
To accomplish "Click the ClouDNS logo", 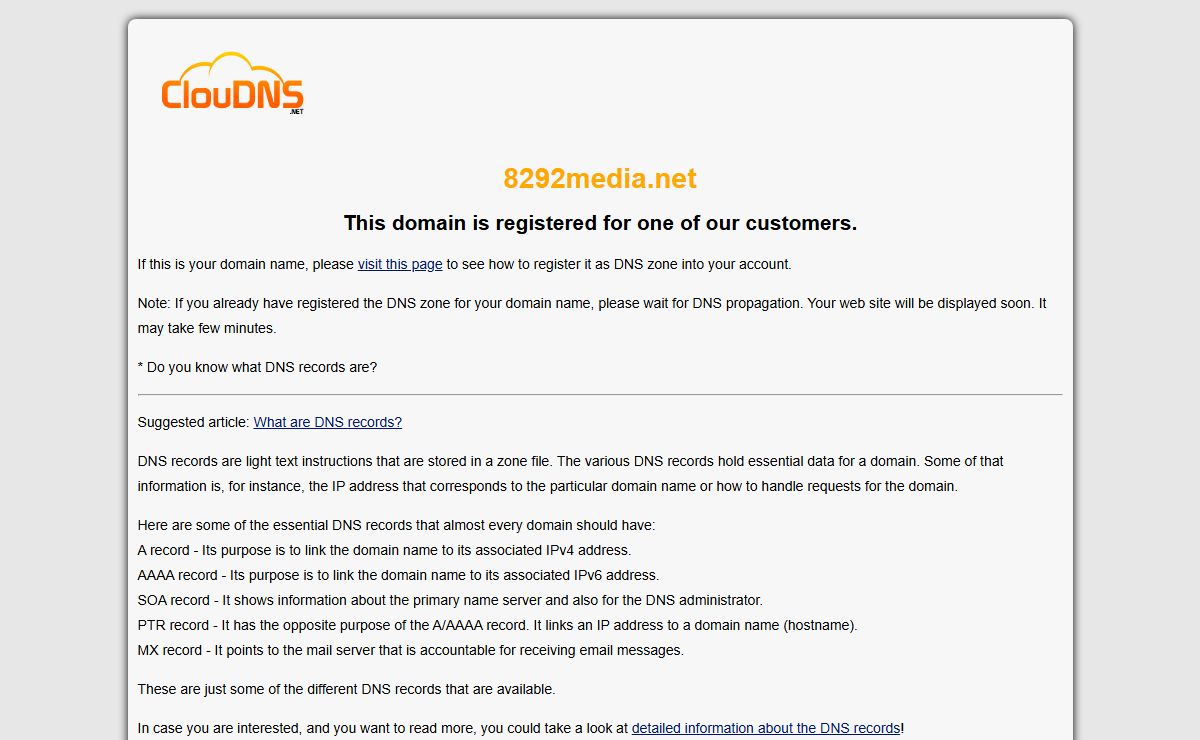I will click(232, 84).
